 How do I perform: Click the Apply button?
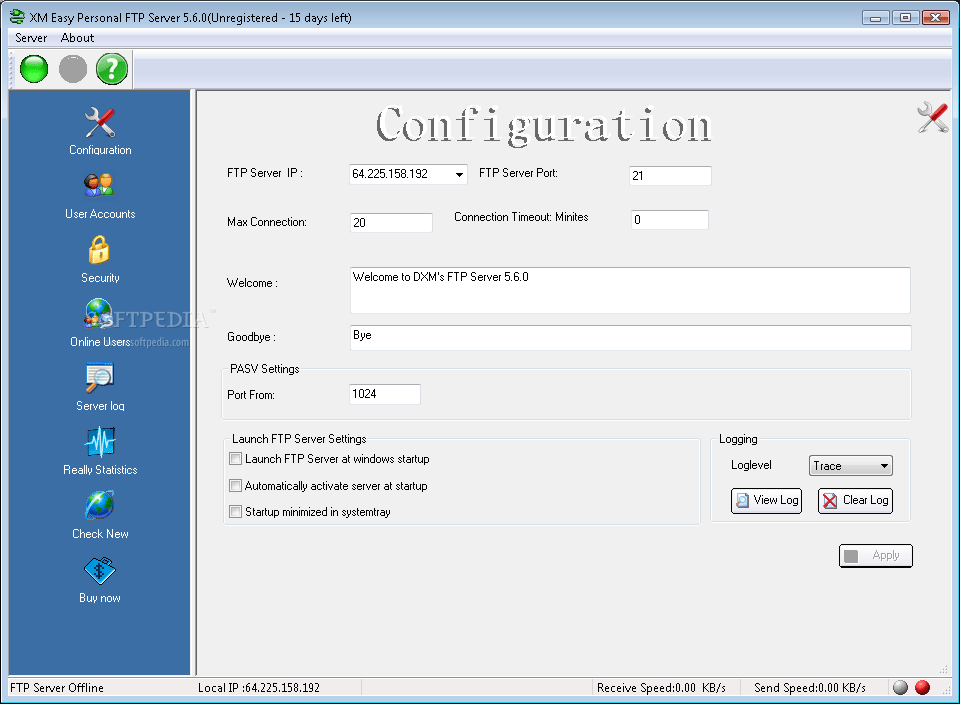click(x=876, y=555)
